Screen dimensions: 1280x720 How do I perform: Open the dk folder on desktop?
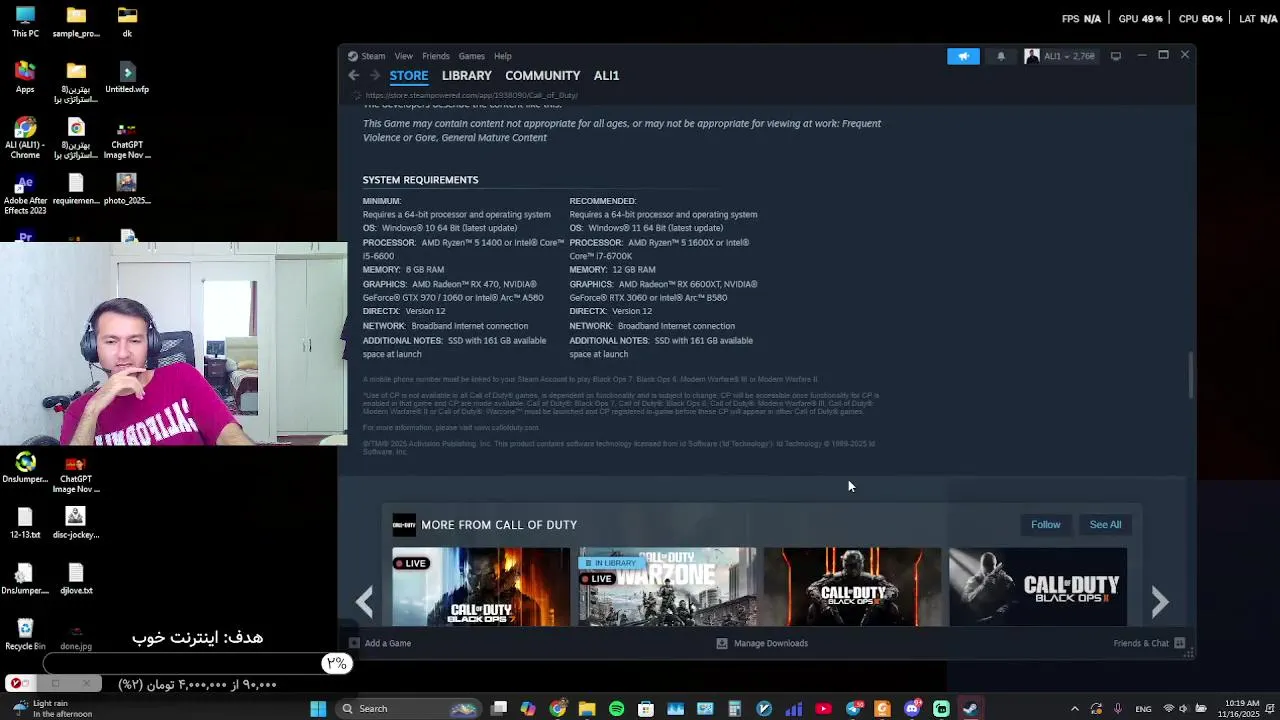(127, 22)
